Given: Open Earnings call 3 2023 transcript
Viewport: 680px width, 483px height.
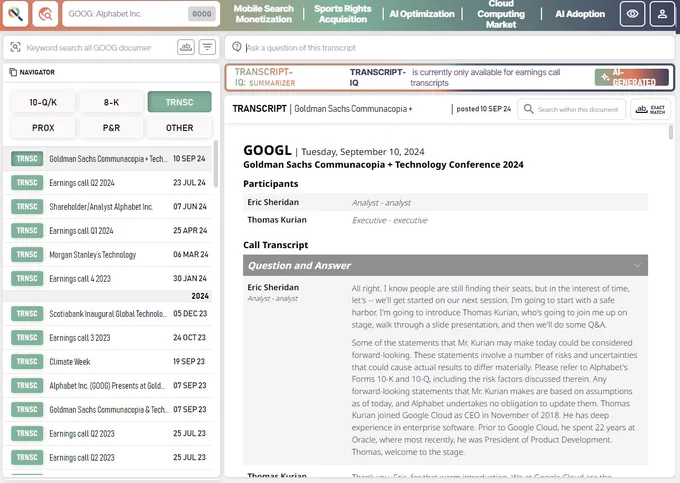Looking at the screenshot, I should 108,337.
